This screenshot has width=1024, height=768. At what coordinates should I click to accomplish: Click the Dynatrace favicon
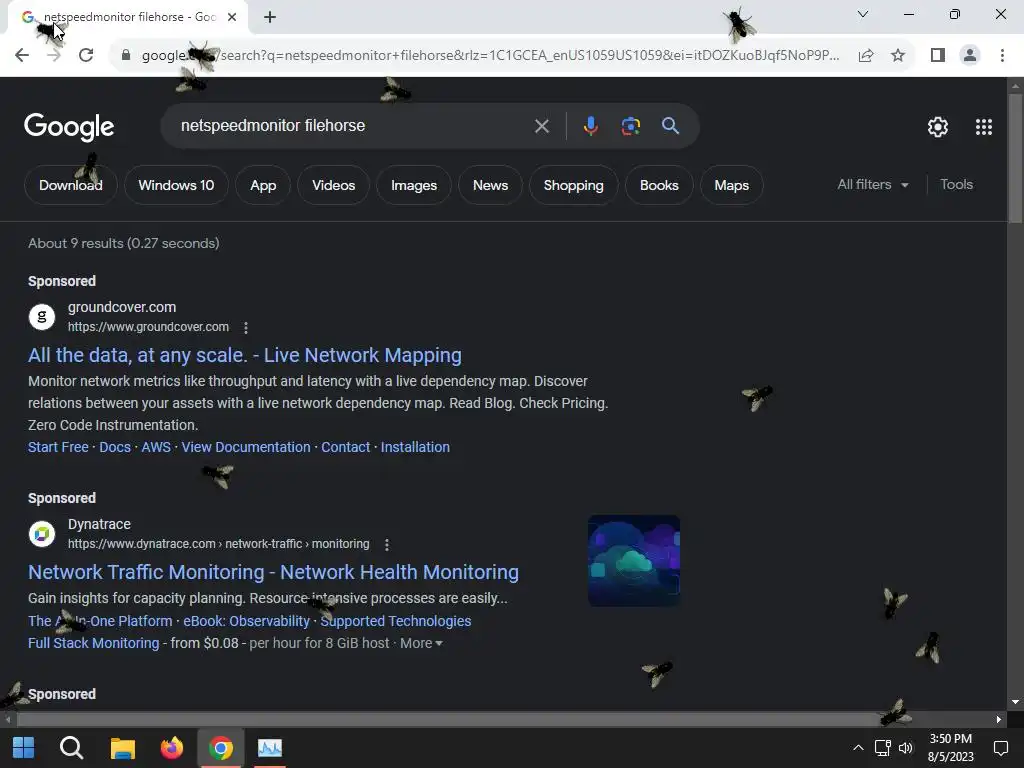tap(42, 534)
